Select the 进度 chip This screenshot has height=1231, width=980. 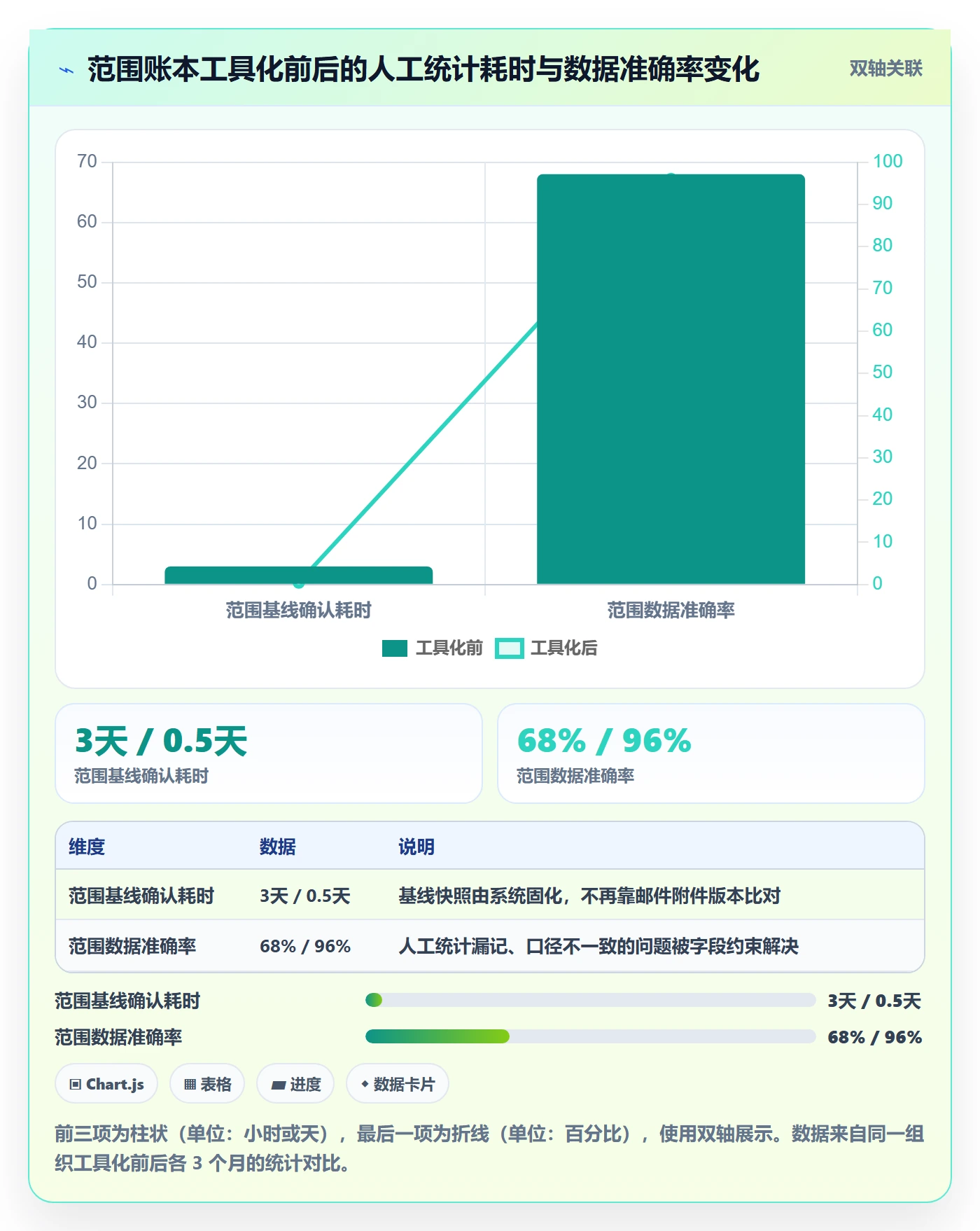tap(295, 1084)
